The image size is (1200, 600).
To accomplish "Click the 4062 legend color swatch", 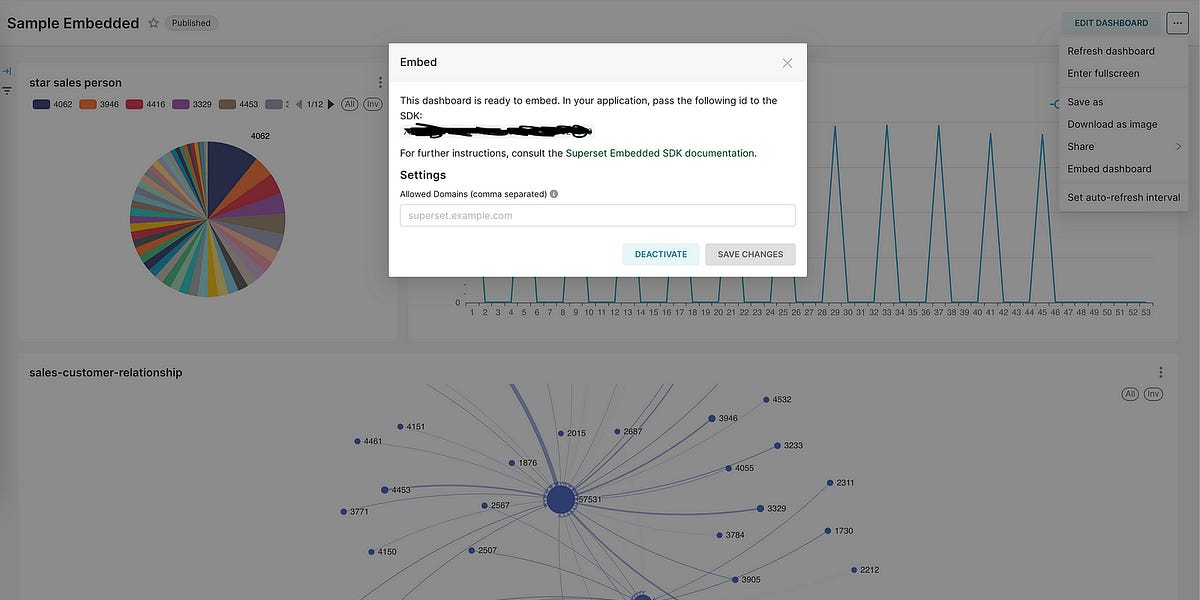I will (x=41, y=103).
